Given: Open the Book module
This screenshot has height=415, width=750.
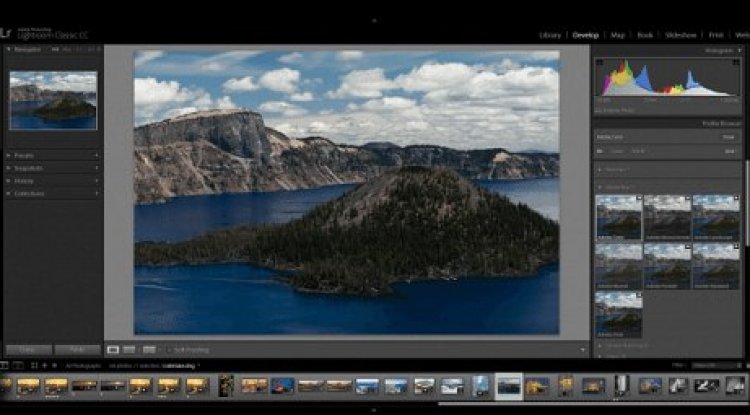Looking at the screenshot, I should (645, 35).
